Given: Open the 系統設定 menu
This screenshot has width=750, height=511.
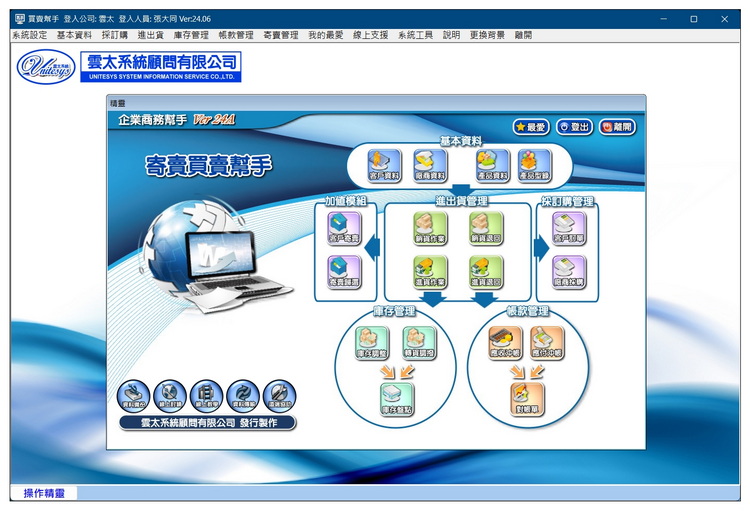Looking at the screenshot, I should [x=30, y=35].
